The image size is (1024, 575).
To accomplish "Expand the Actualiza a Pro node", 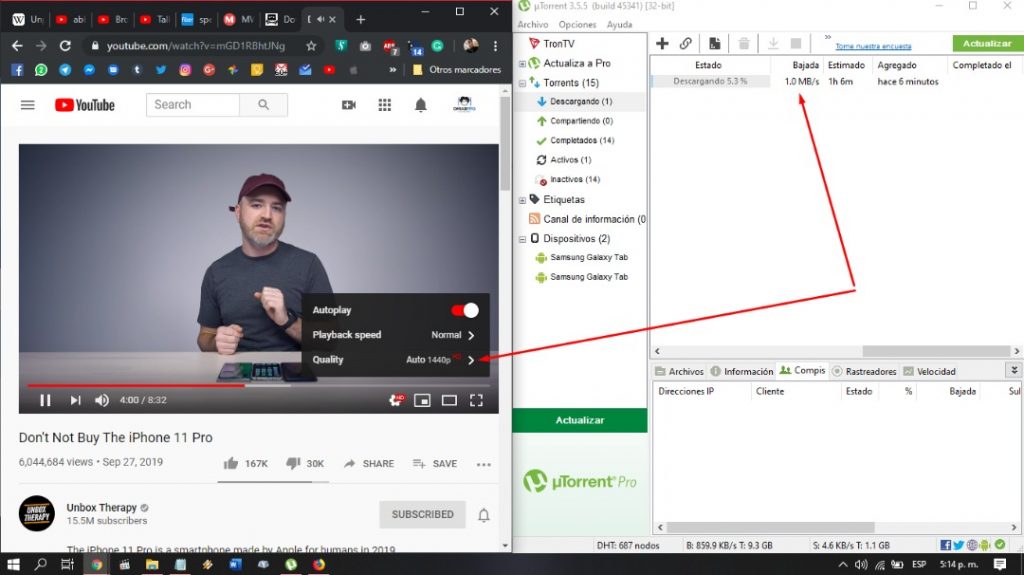I will [522, 63].
